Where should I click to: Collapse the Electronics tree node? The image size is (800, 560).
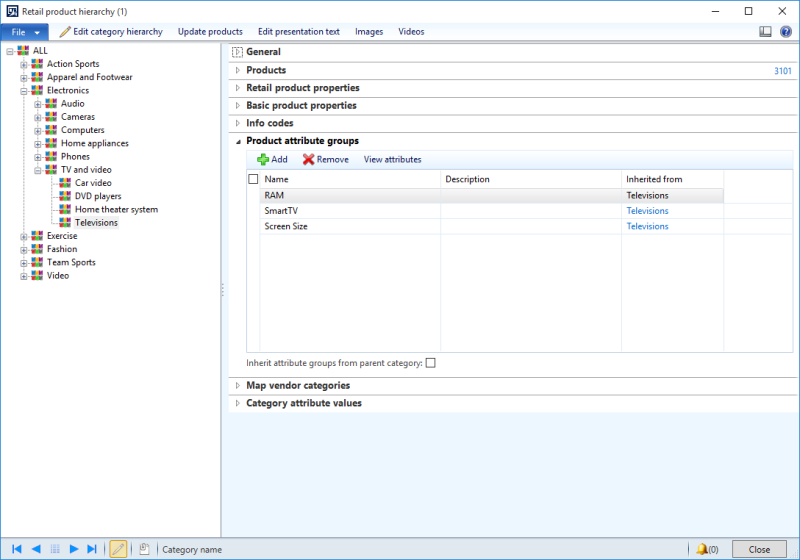click(24, 90)
